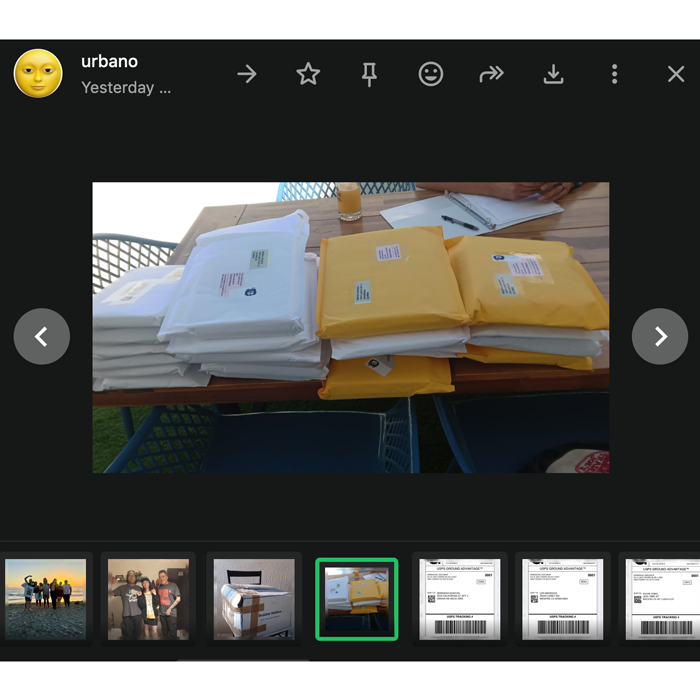700x700 pixels.
Task: Go to the previous image
Action: pyautogui.click(x=42, y=337)
